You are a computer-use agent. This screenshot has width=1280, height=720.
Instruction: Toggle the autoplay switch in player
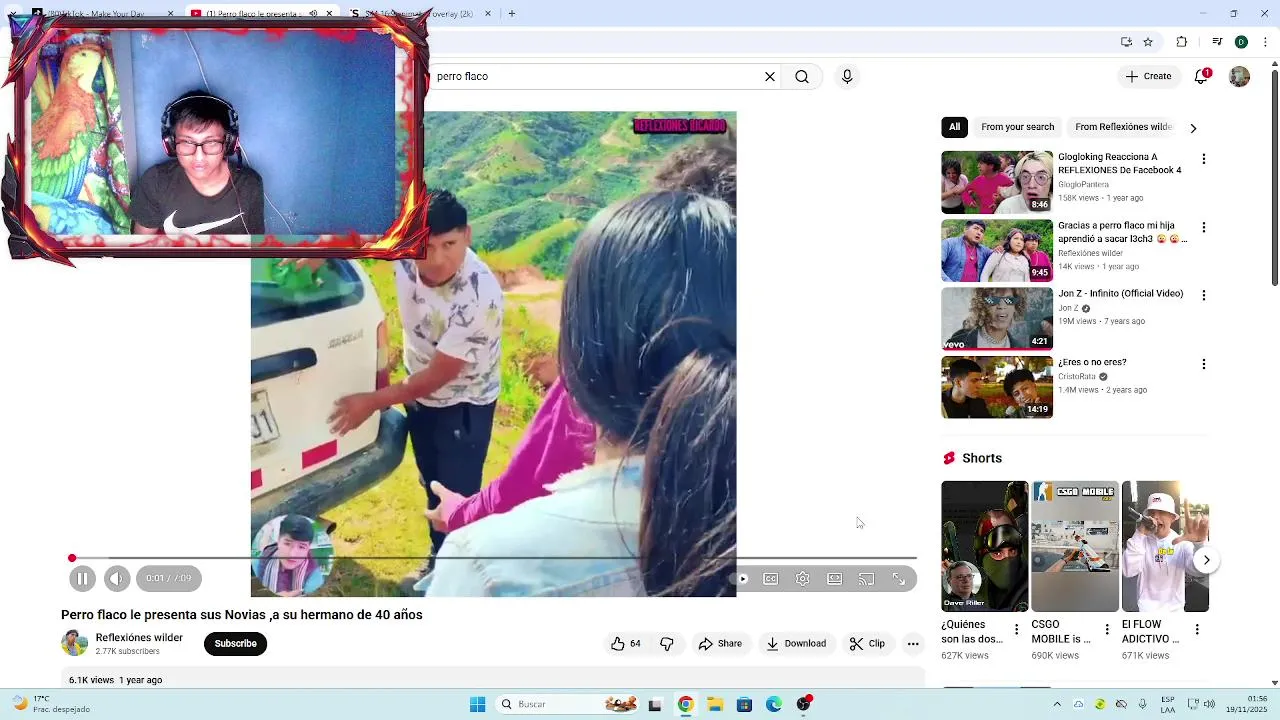[741, 579]
